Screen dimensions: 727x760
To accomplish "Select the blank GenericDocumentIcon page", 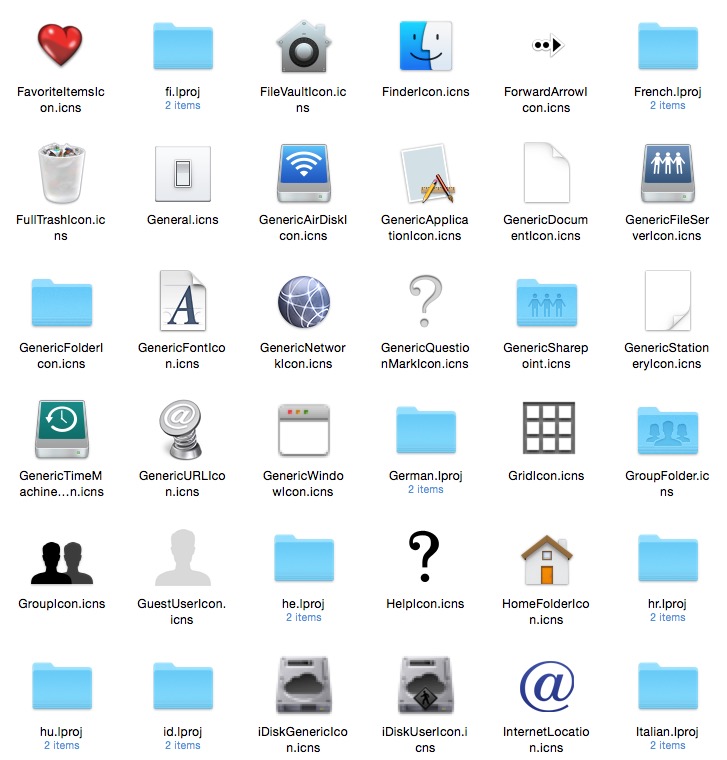I will [x=546, y=173].
